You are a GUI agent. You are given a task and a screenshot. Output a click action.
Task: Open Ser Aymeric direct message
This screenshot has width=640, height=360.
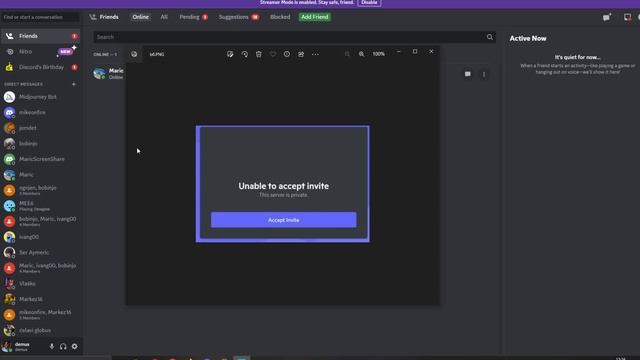[x=40, y=252]
